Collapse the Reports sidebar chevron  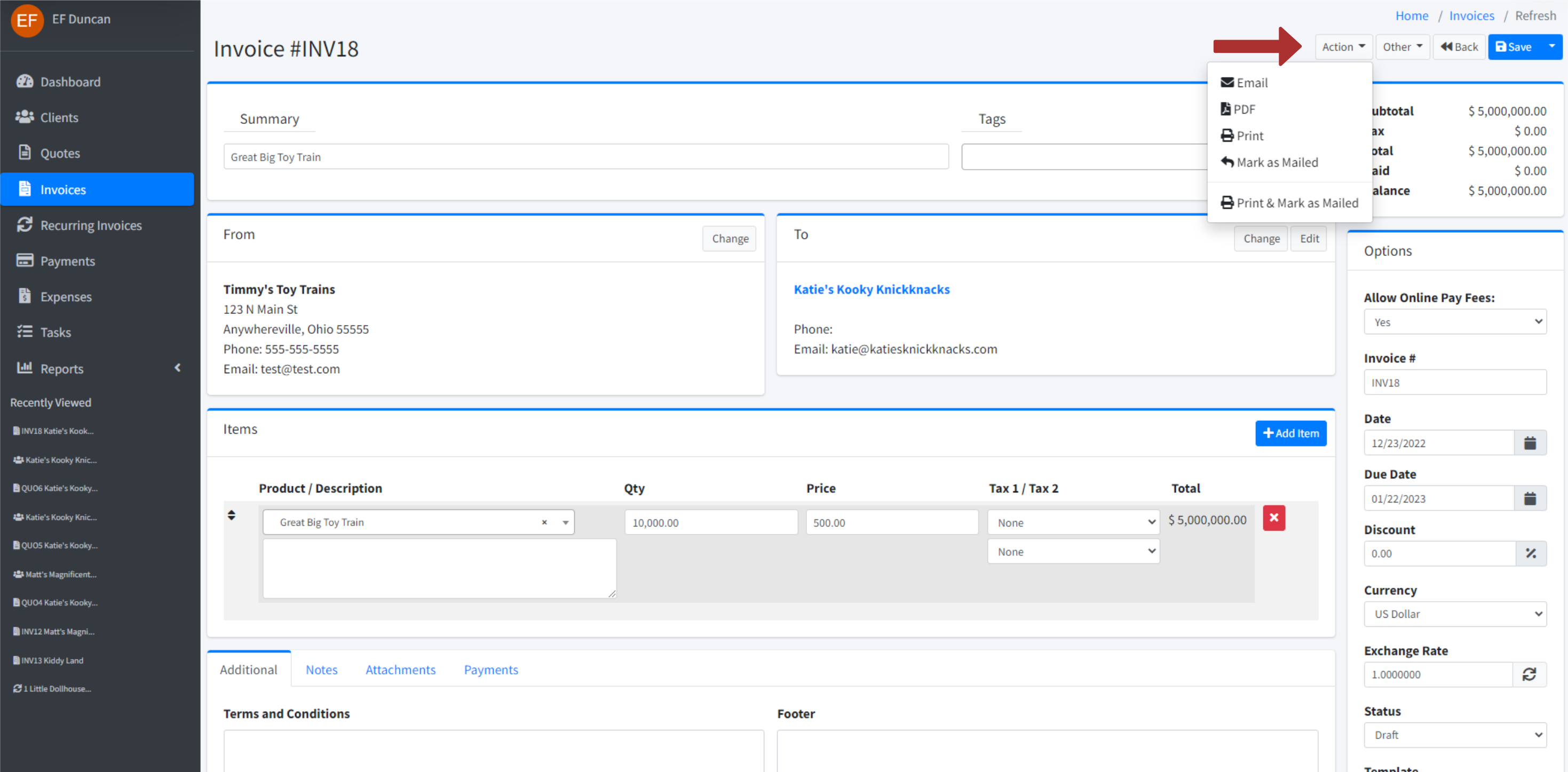[x=178, y=368]
